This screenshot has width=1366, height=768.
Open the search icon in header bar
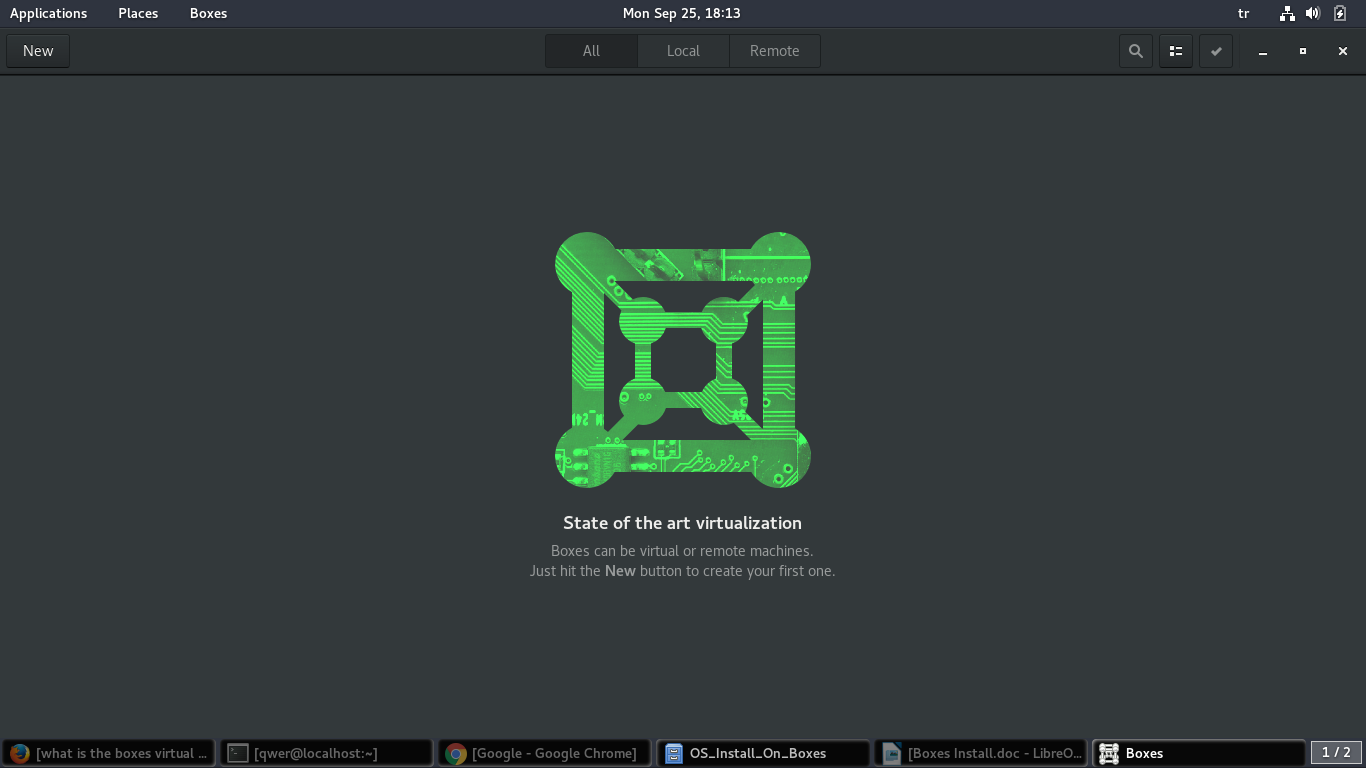click(1135, 51)
